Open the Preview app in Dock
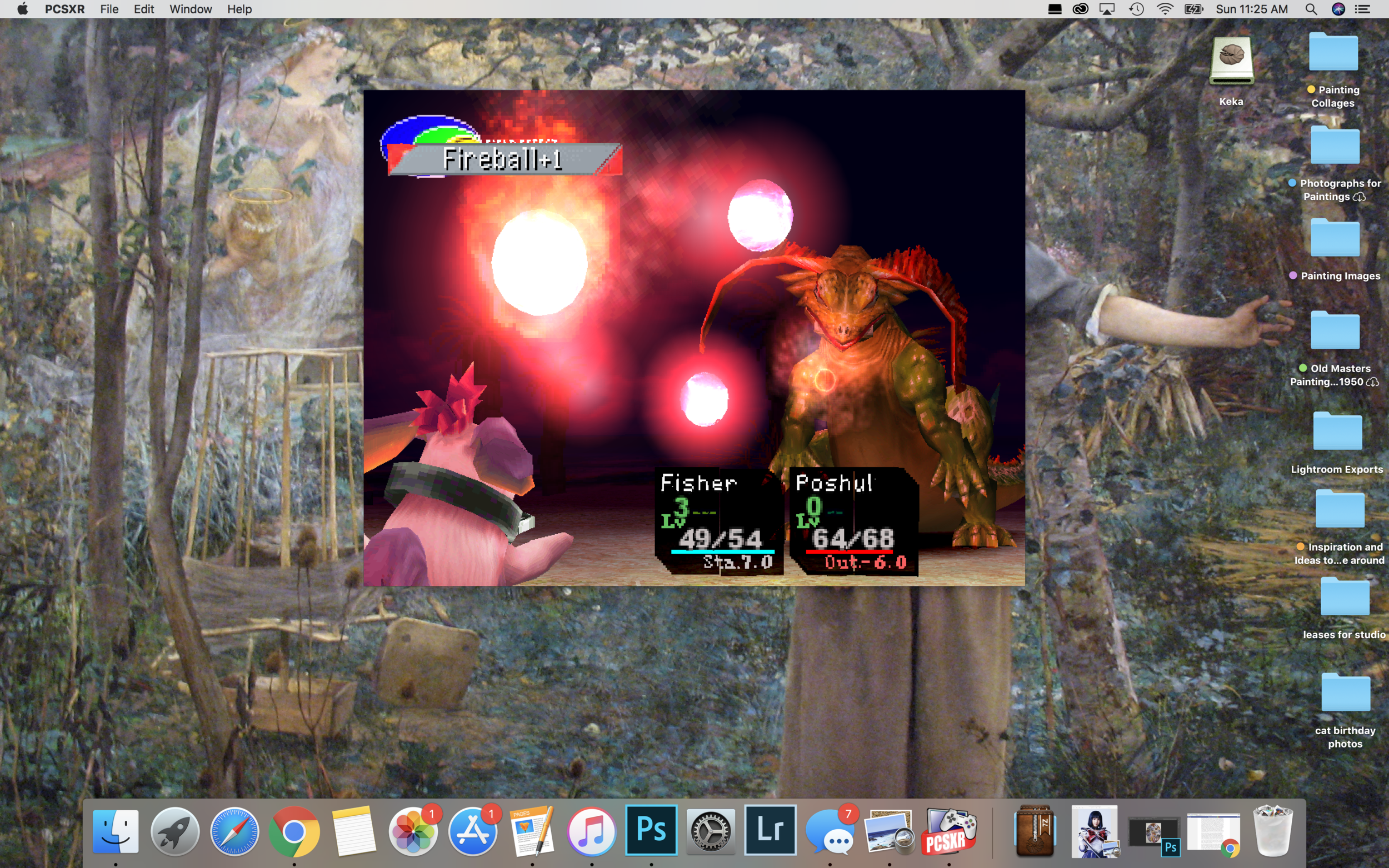1389x868 pixels. [889, 831]
